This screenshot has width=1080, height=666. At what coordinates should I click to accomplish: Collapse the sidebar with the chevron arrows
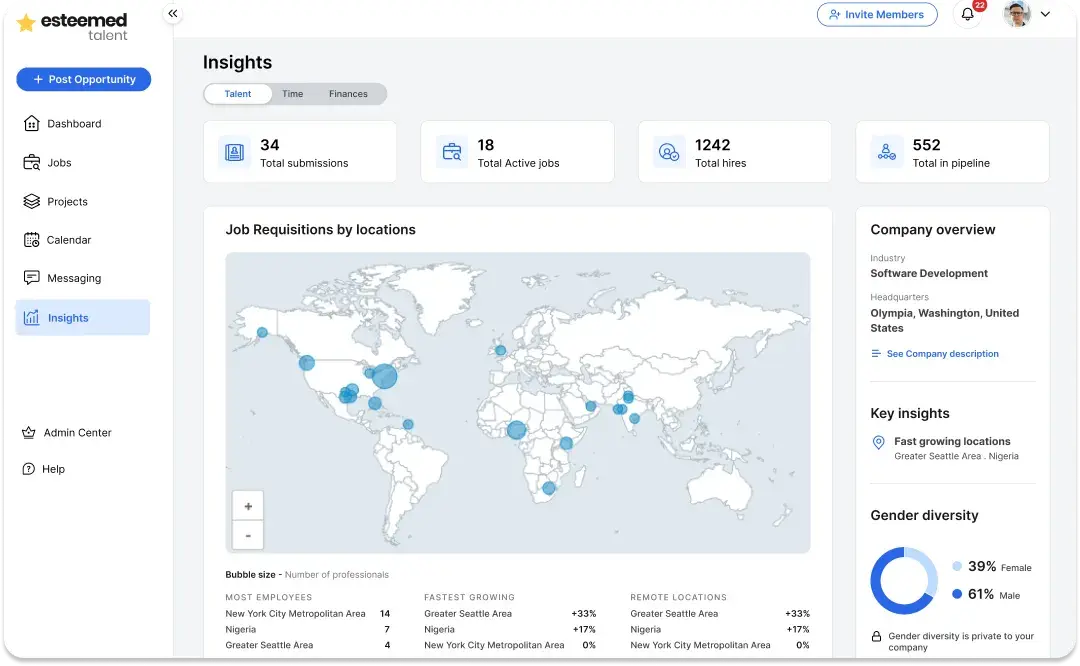[x=173, y=14]
